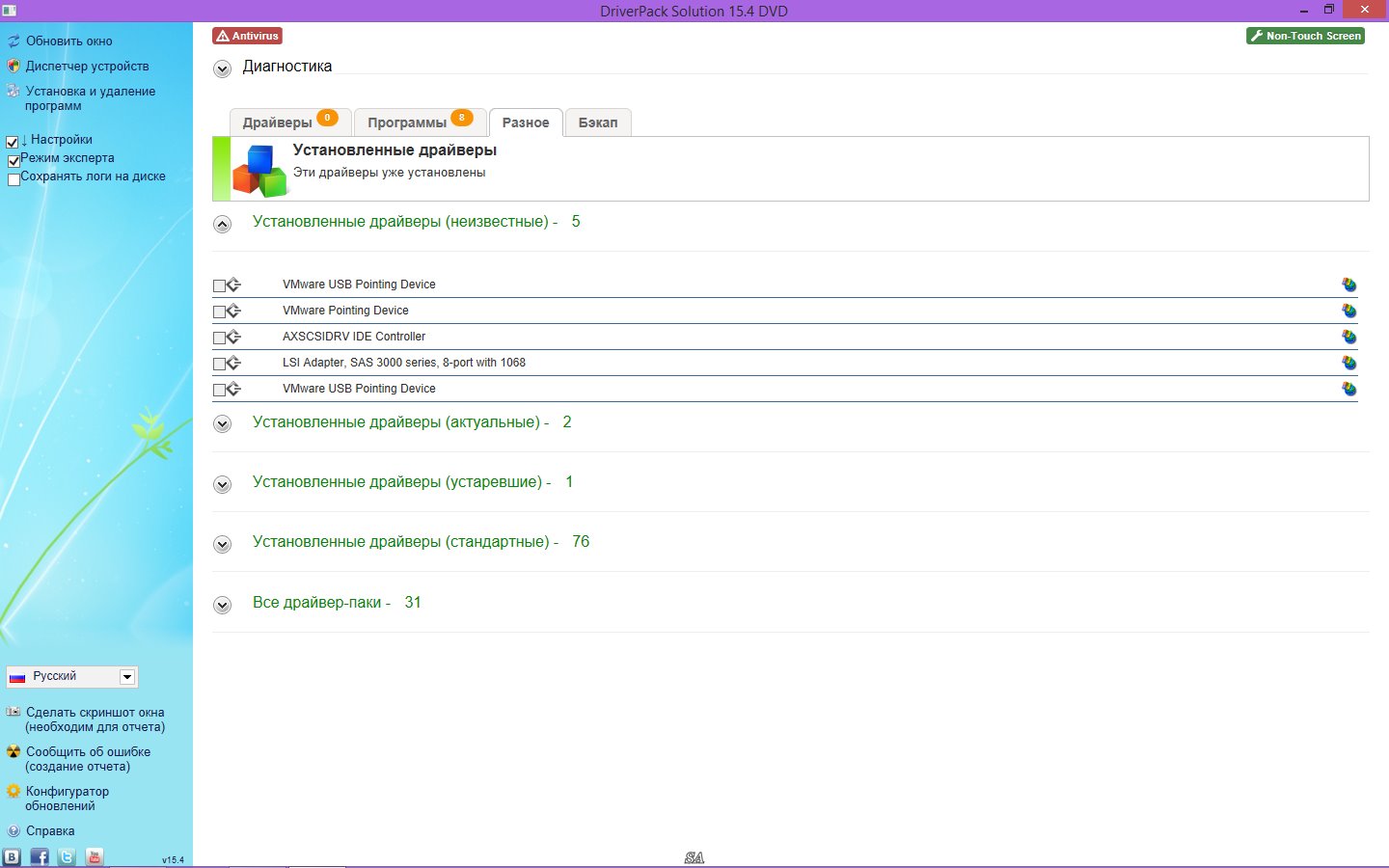This screenshot has height=868, width=1389.
Task: Open the Facebook social icon
Action: pos(40,856)
